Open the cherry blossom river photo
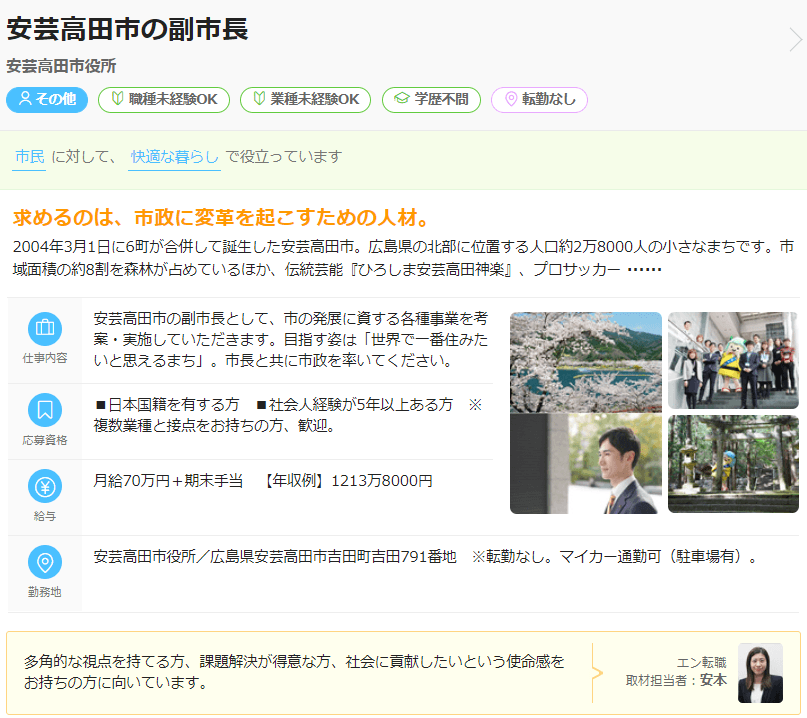Screen dimensions: 807x718 pyautogui.click(x=585, y=361)
